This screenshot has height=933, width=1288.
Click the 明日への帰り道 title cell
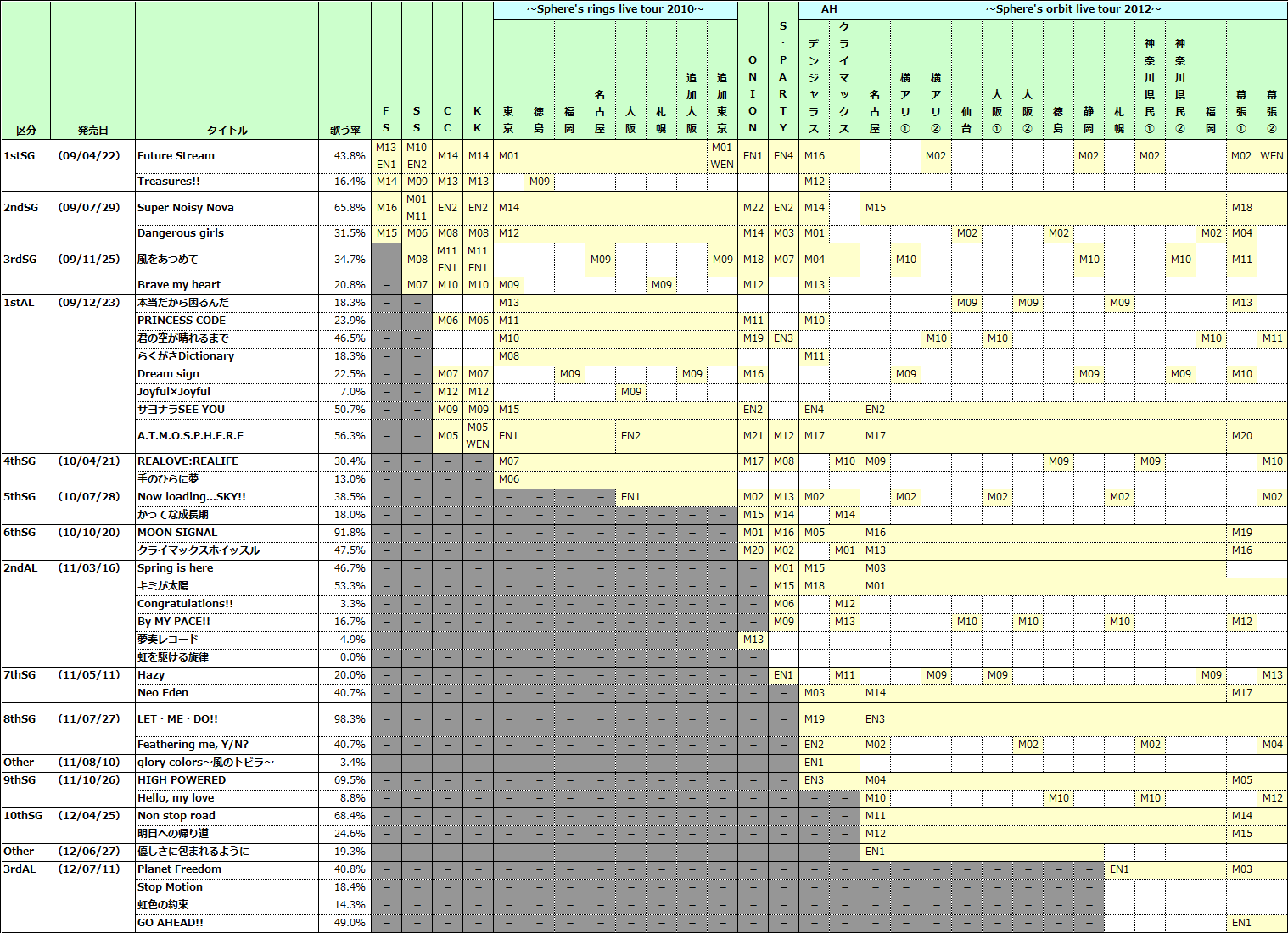227,834
